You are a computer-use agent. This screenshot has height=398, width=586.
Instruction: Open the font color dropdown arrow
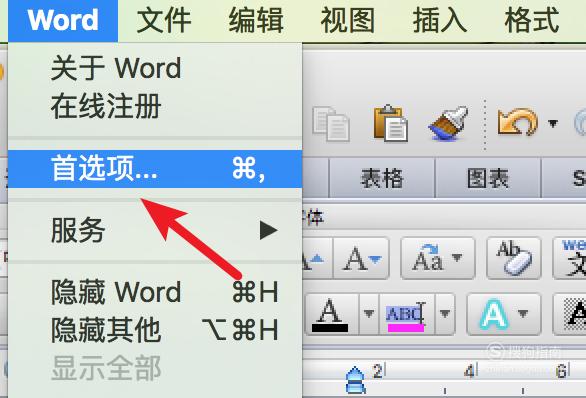pos(369,314)
